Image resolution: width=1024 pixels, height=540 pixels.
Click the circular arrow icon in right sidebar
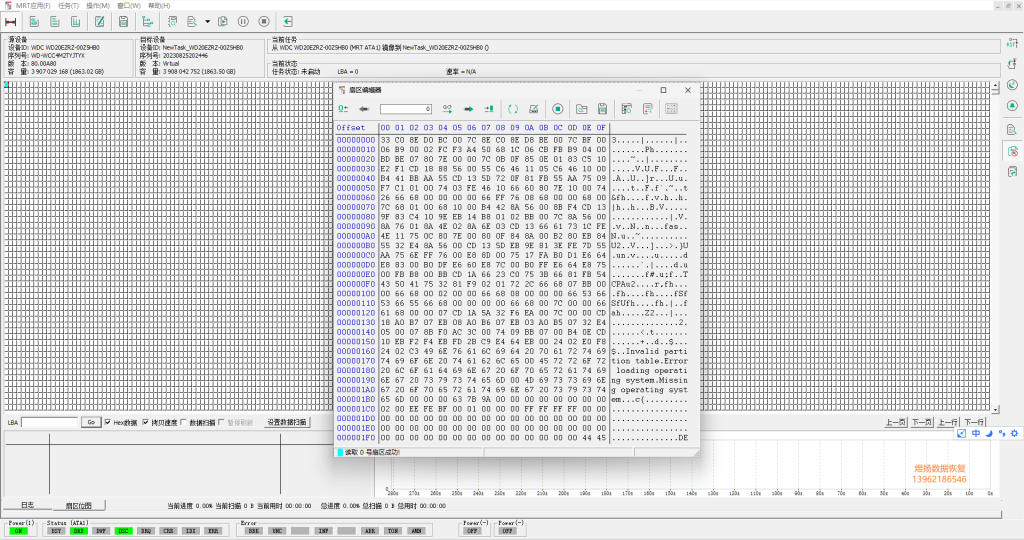(x=1012, y=106)
